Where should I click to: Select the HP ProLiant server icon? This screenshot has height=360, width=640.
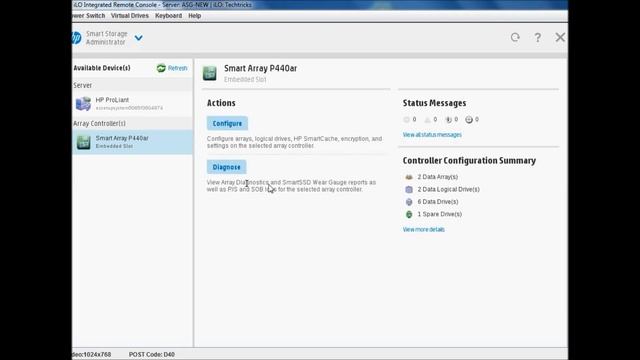(x=83, y=104)
